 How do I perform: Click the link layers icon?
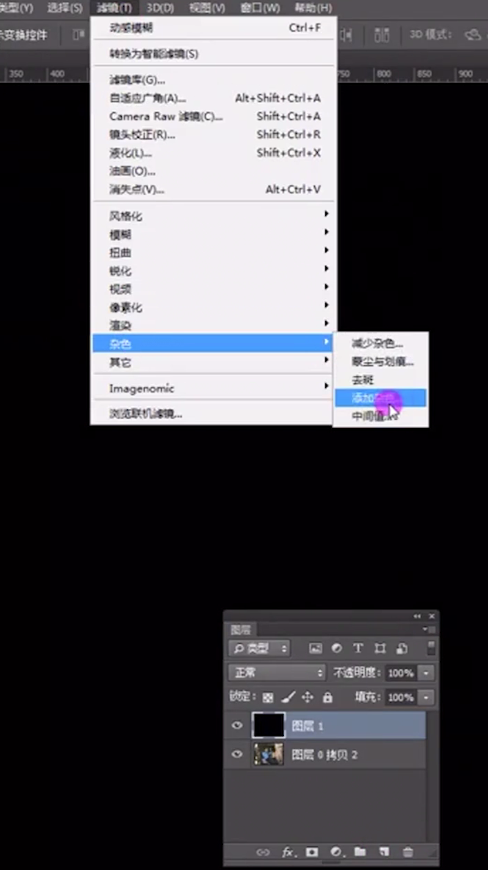263,852
